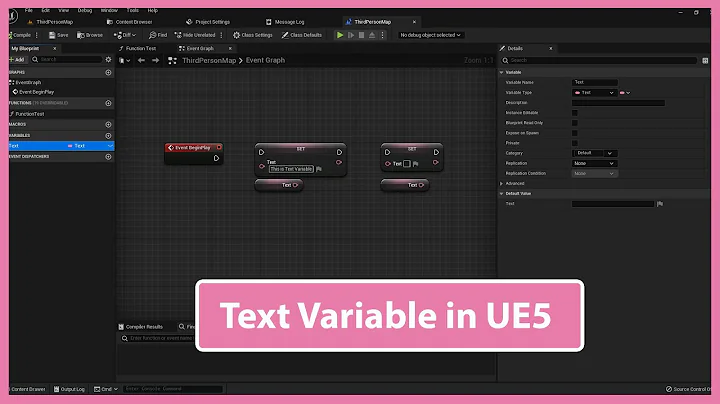720x404 pixels.
Task: Open container type dropdown beside Variable Type
Action: (x=625, y=93)
